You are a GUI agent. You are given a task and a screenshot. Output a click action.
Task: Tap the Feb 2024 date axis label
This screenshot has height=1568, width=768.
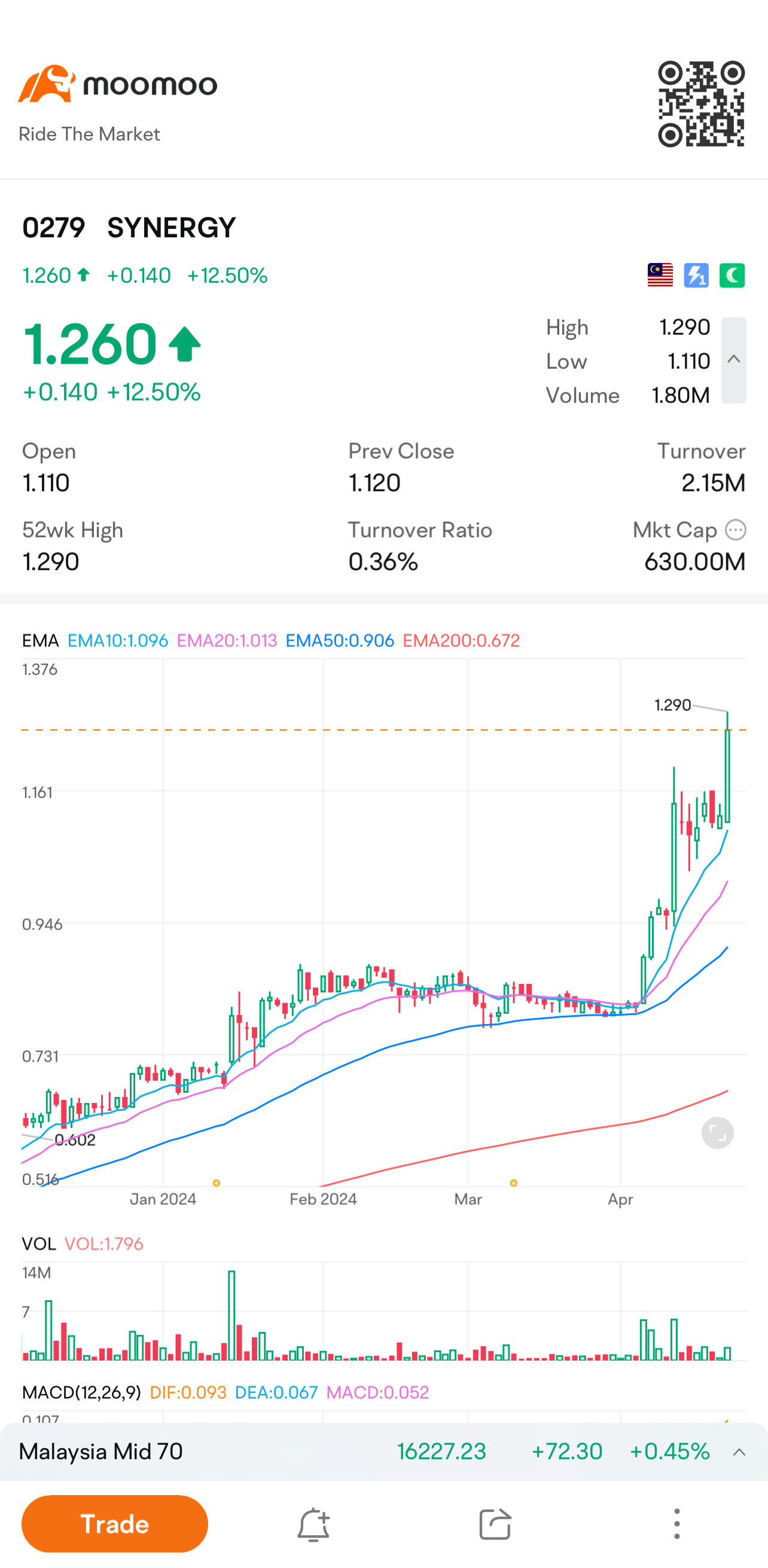[x=323, y=1199]
